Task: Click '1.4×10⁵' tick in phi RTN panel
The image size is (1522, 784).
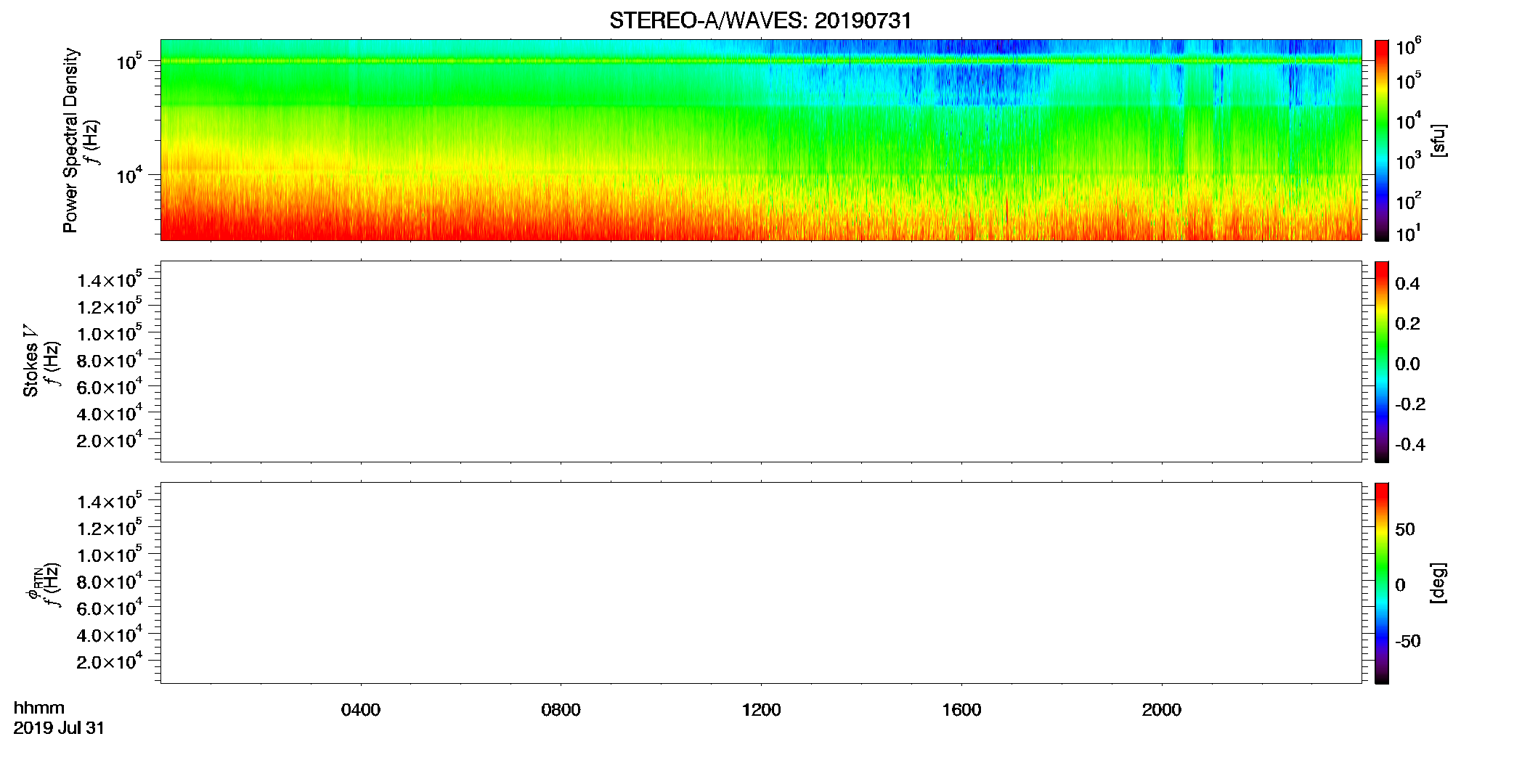Action: point(110,501)
